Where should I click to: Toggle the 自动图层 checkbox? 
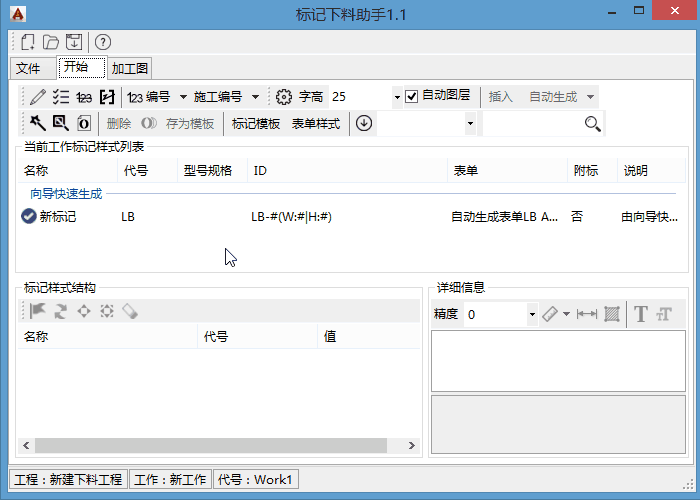412,96
